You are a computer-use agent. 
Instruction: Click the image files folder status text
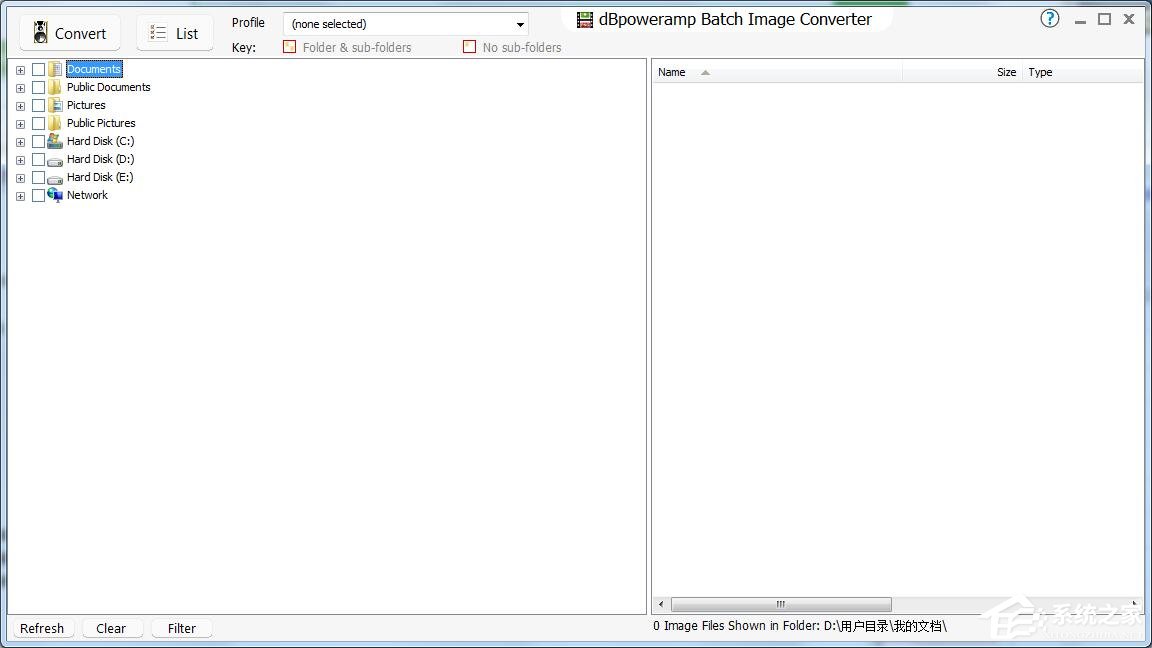coord(800,626)
